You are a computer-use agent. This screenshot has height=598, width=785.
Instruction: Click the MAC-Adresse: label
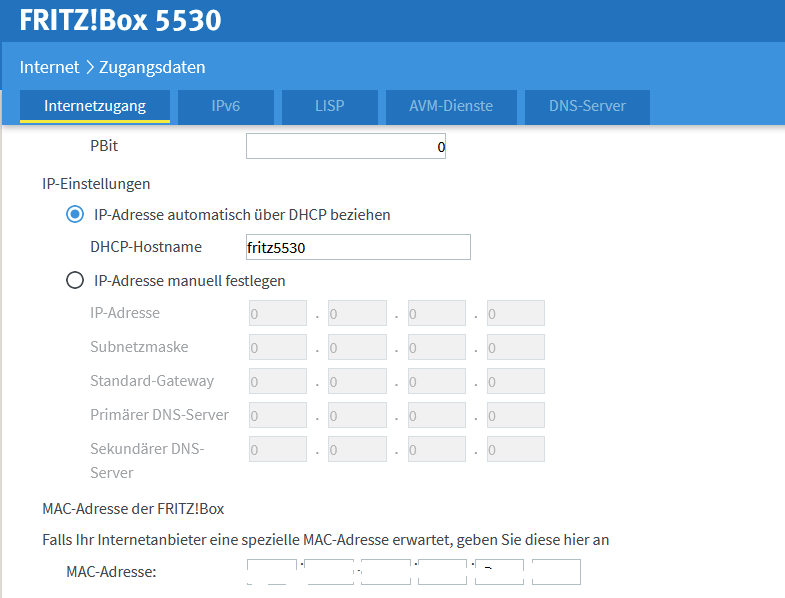(111, 571)
